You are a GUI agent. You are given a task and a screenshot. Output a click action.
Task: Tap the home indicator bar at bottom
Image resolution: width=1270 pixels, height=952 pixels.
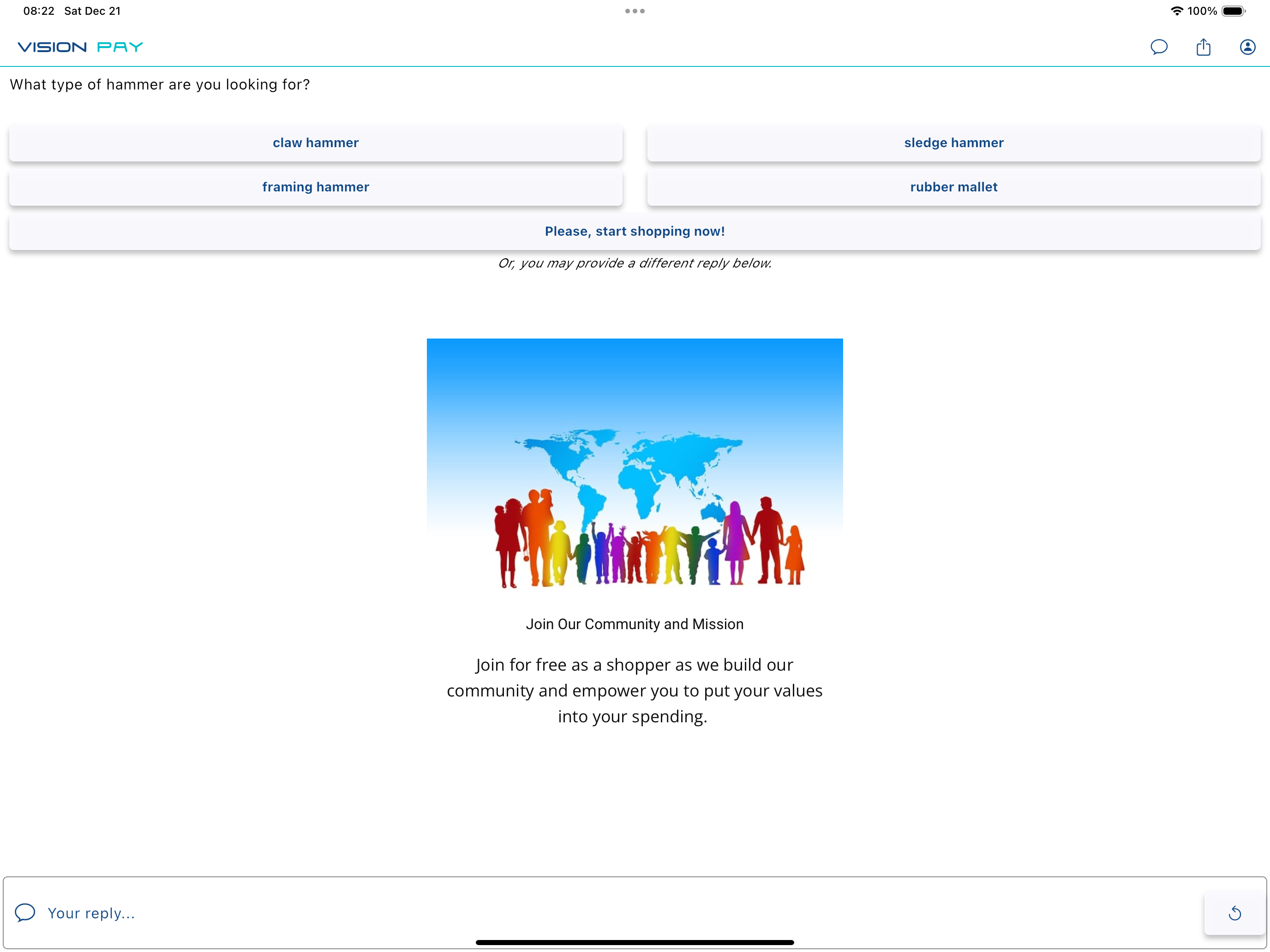635,942
